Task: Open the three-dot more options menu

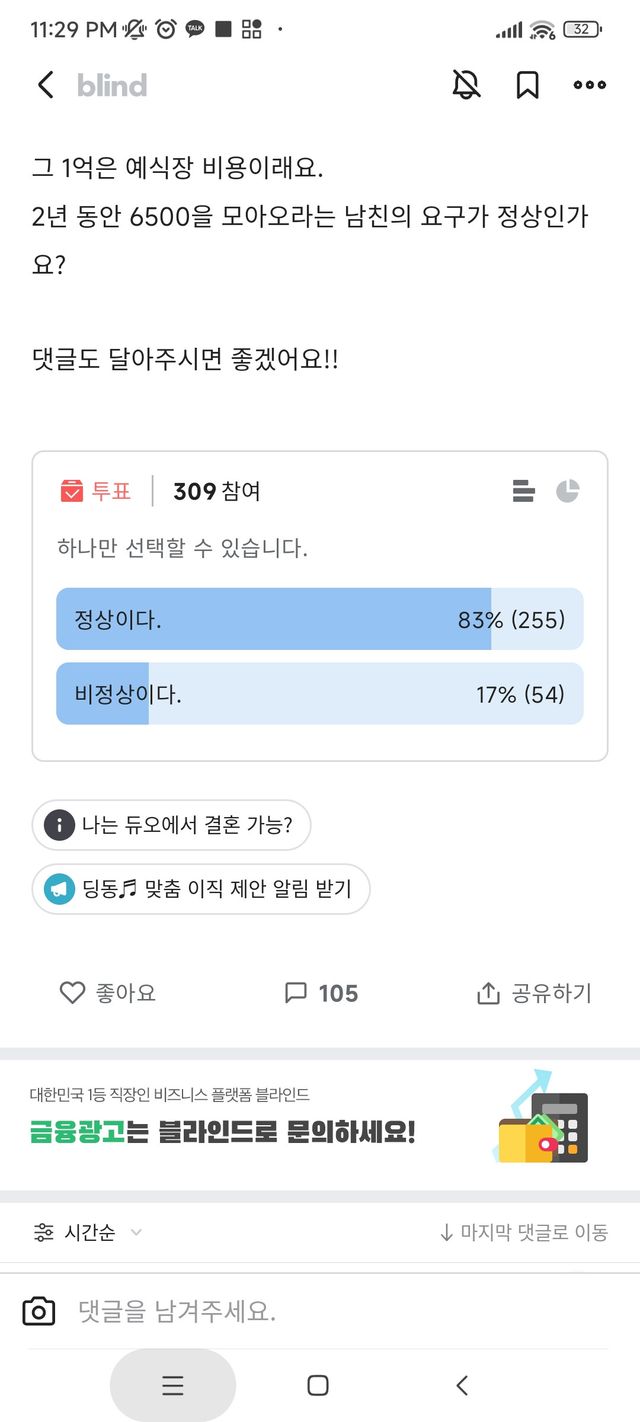Action: 590,85
